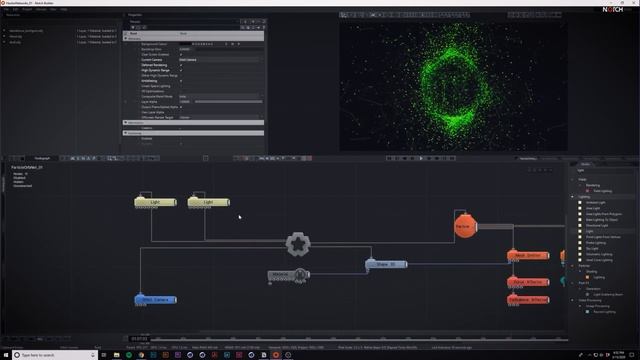
Task: Click the Probe Lighting node type icon
Action: point(580,242)
